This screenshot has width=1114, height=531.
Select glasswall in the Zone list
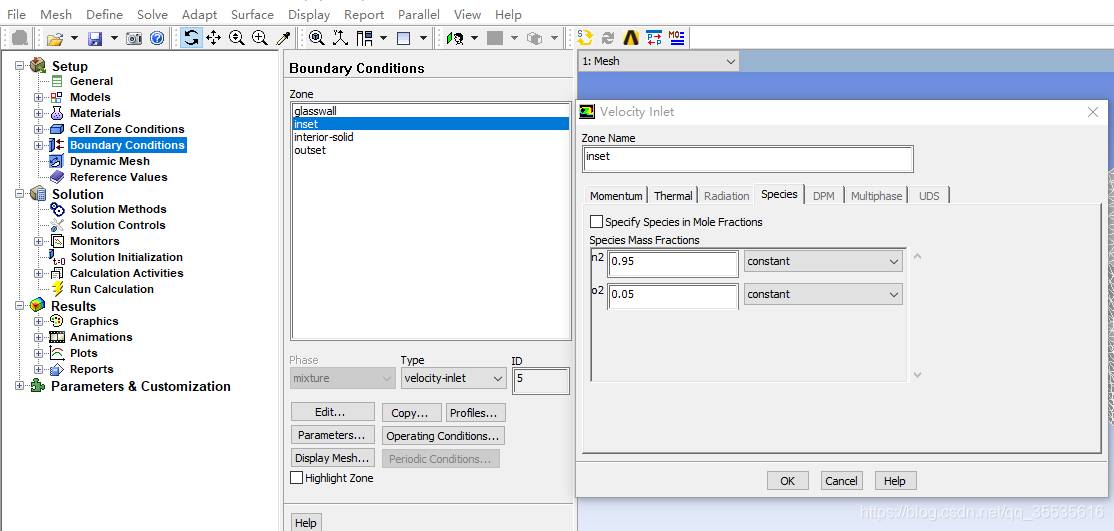(431, 111)
